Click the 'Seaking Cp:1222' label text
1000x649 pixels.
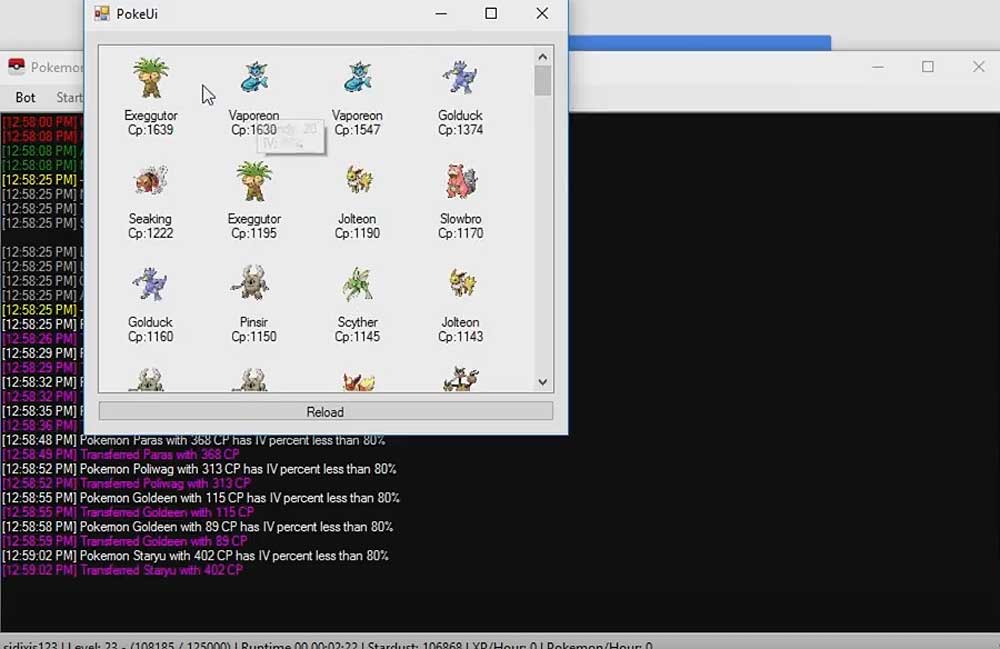[x=151, y=226]
